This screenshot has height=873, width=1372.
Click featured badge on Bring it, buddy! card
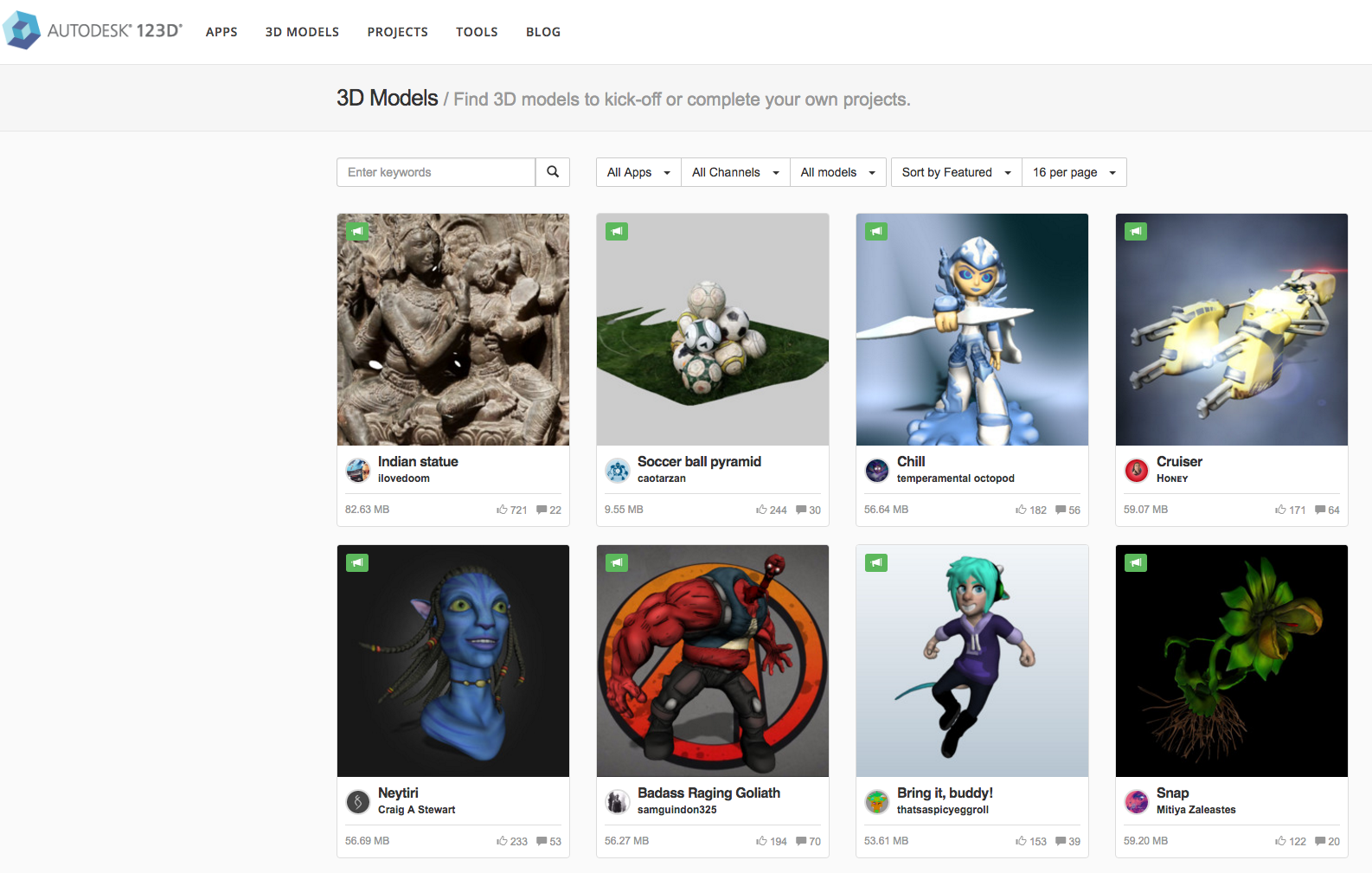(876, 562)
